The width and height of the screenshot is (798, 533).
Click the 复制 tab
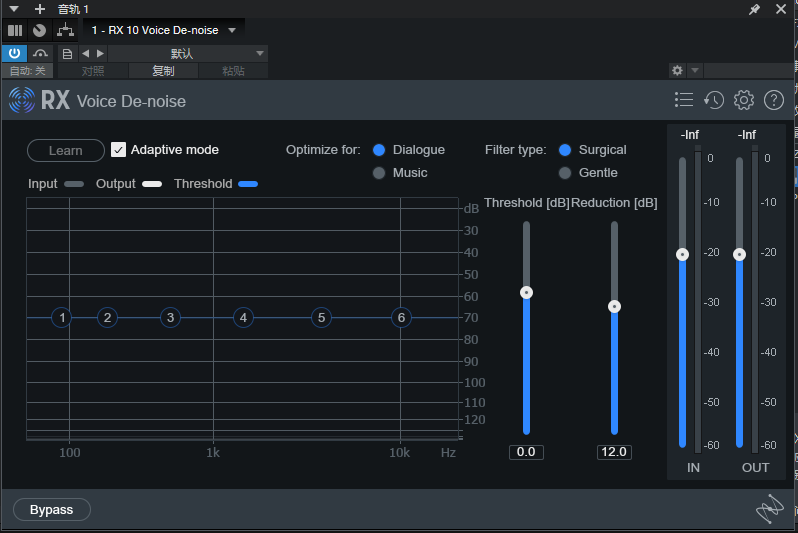pyautogui.click(x=163, y=71)
